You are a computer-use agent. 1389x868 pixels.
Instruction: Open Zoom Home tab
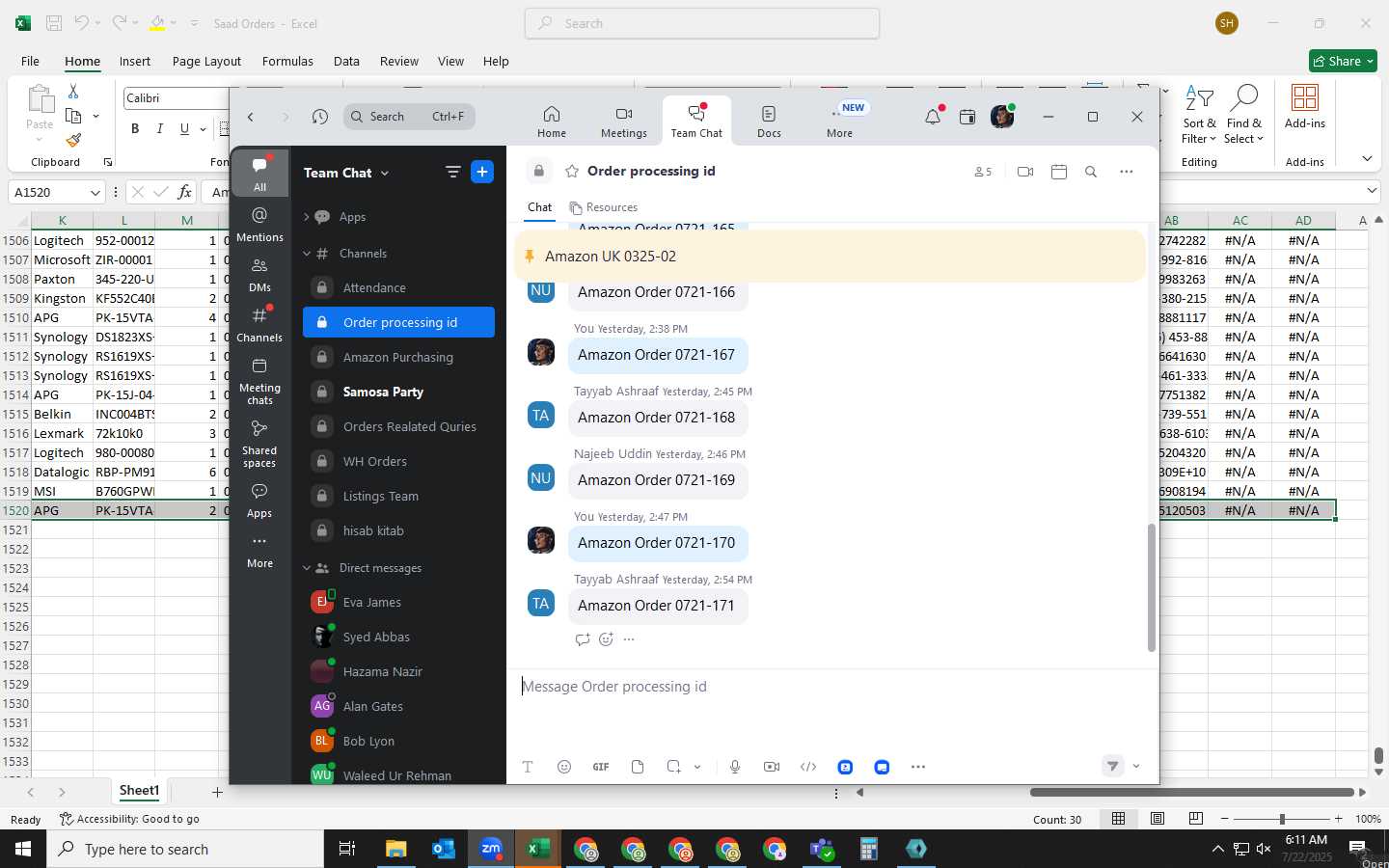[x=552, y=122]
